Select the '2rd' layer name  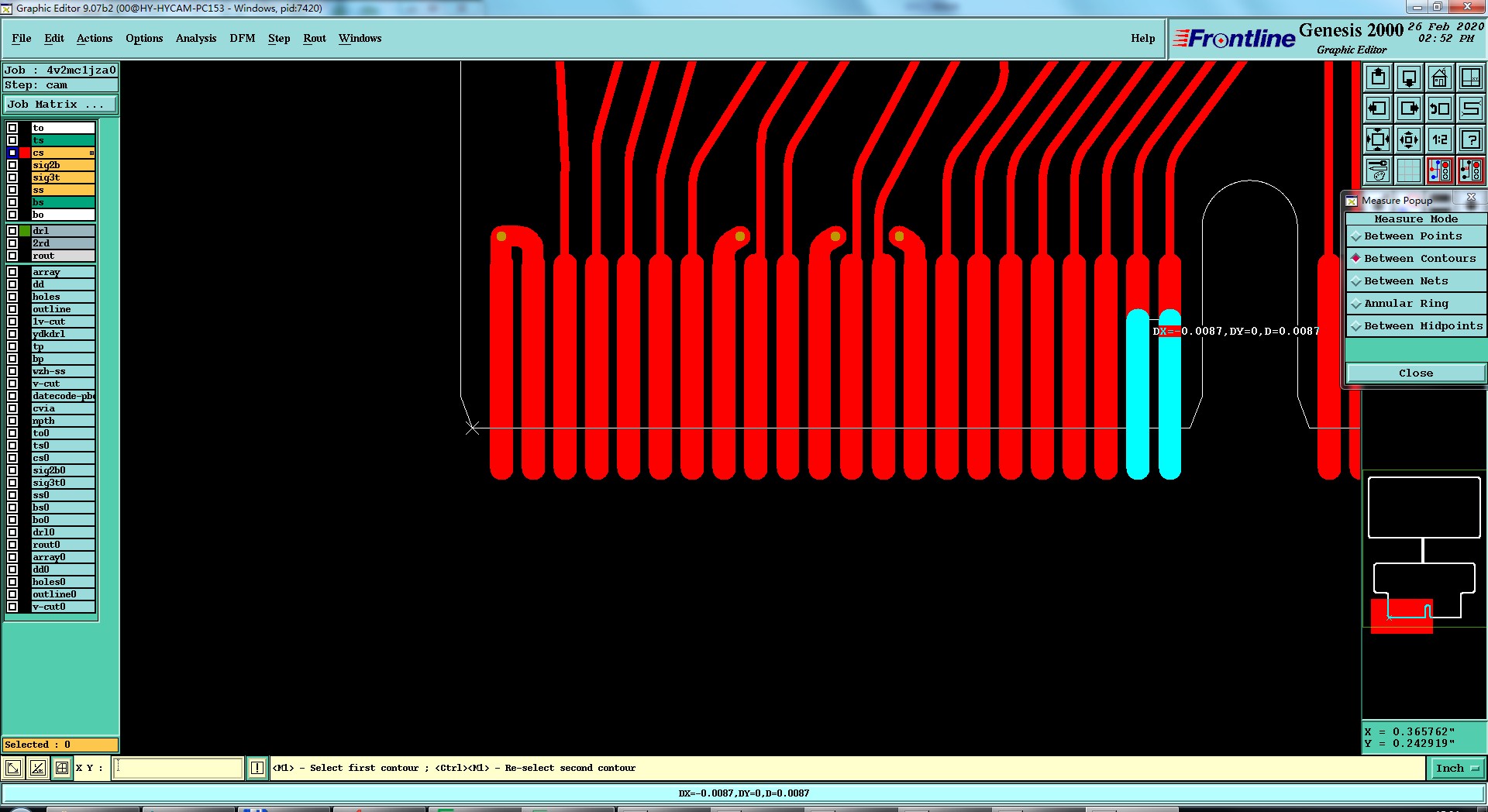(x=63, y=243)
